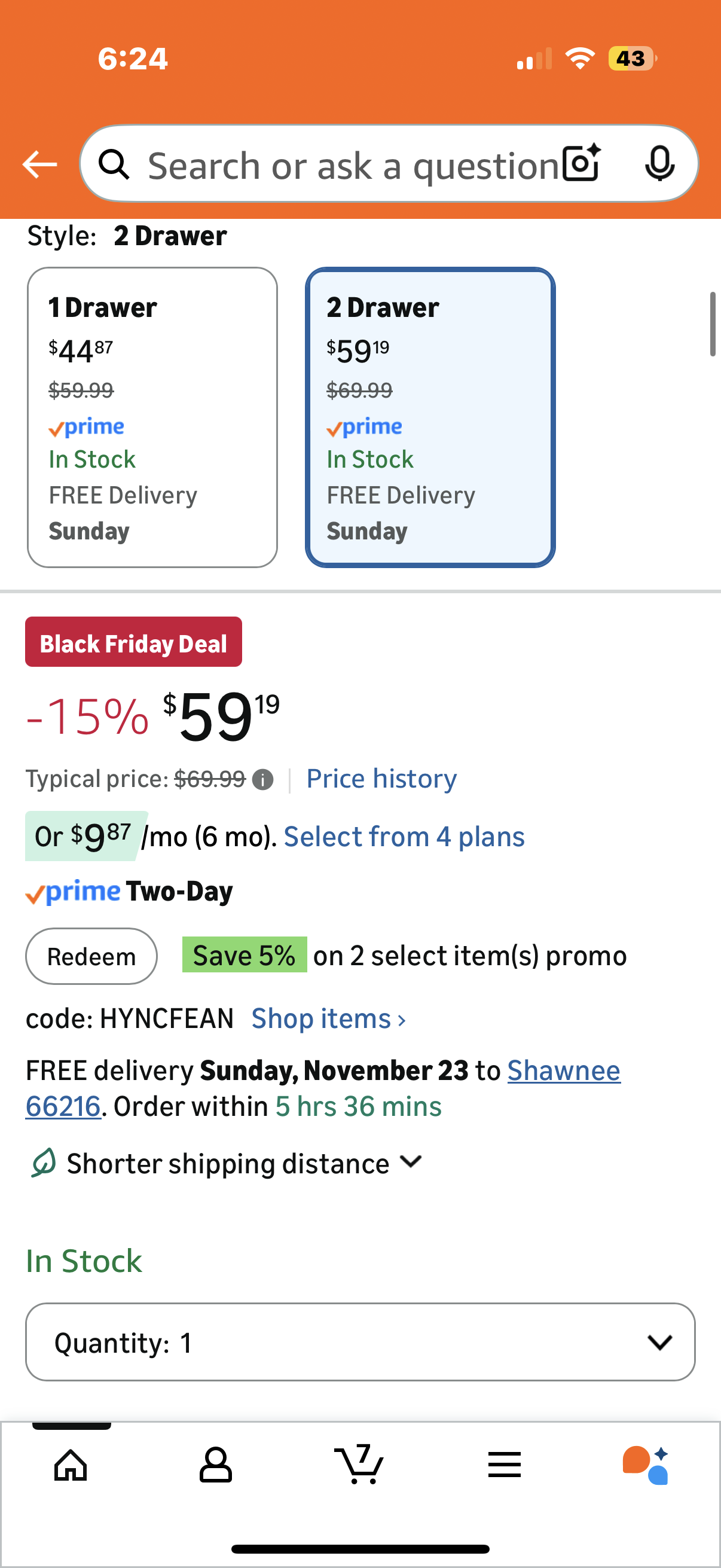Viewport: 721px width, 1568px height.
Task: Open the hamburger menu tab
Action: pyautogui.click(x=505, y=1464)
